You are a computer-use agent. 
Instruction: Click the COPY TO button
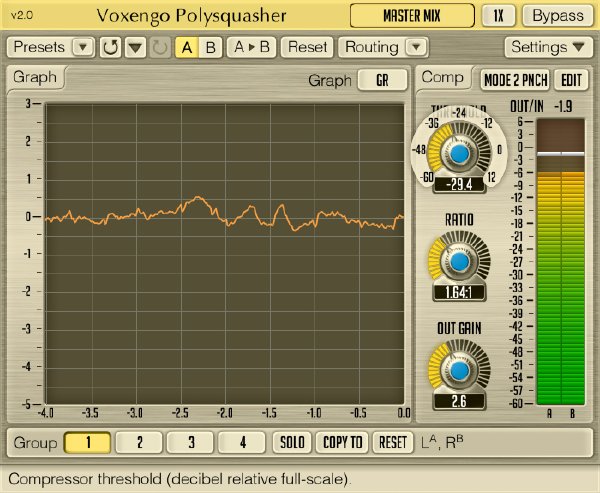pyautogui.click(x=342, y=442)
